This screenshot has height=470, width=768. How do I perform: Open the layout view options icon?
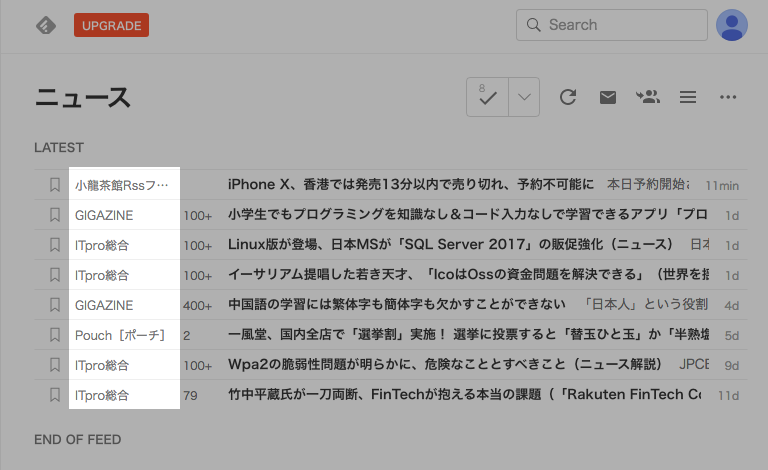tap(688, 97)
